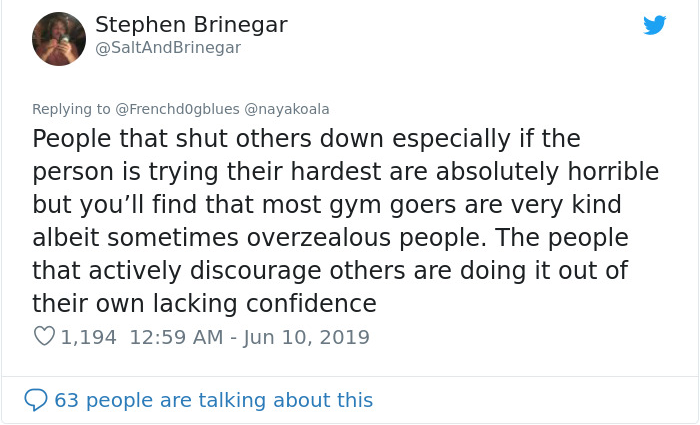Viewport: 700px width, 425px height.
Task: Click the speech bubble conversation icon
Action: [x=36, y=400]
